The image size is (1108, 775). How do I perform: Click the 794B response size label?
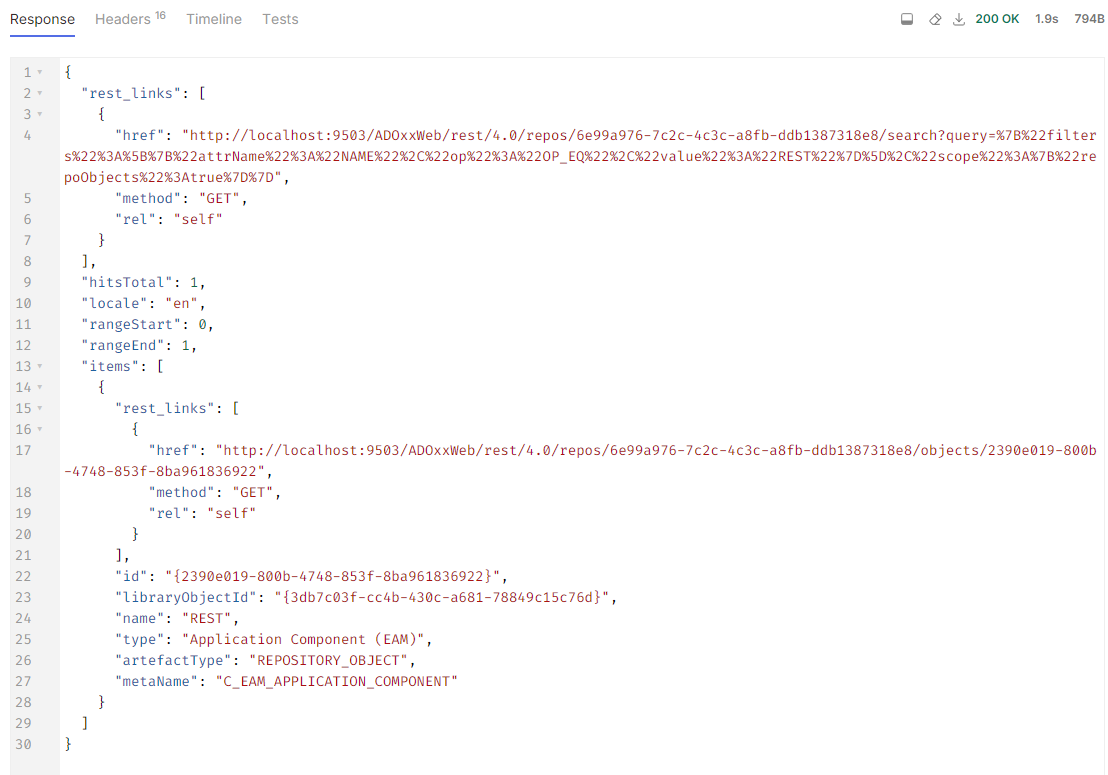click(x=1088, y=19)
